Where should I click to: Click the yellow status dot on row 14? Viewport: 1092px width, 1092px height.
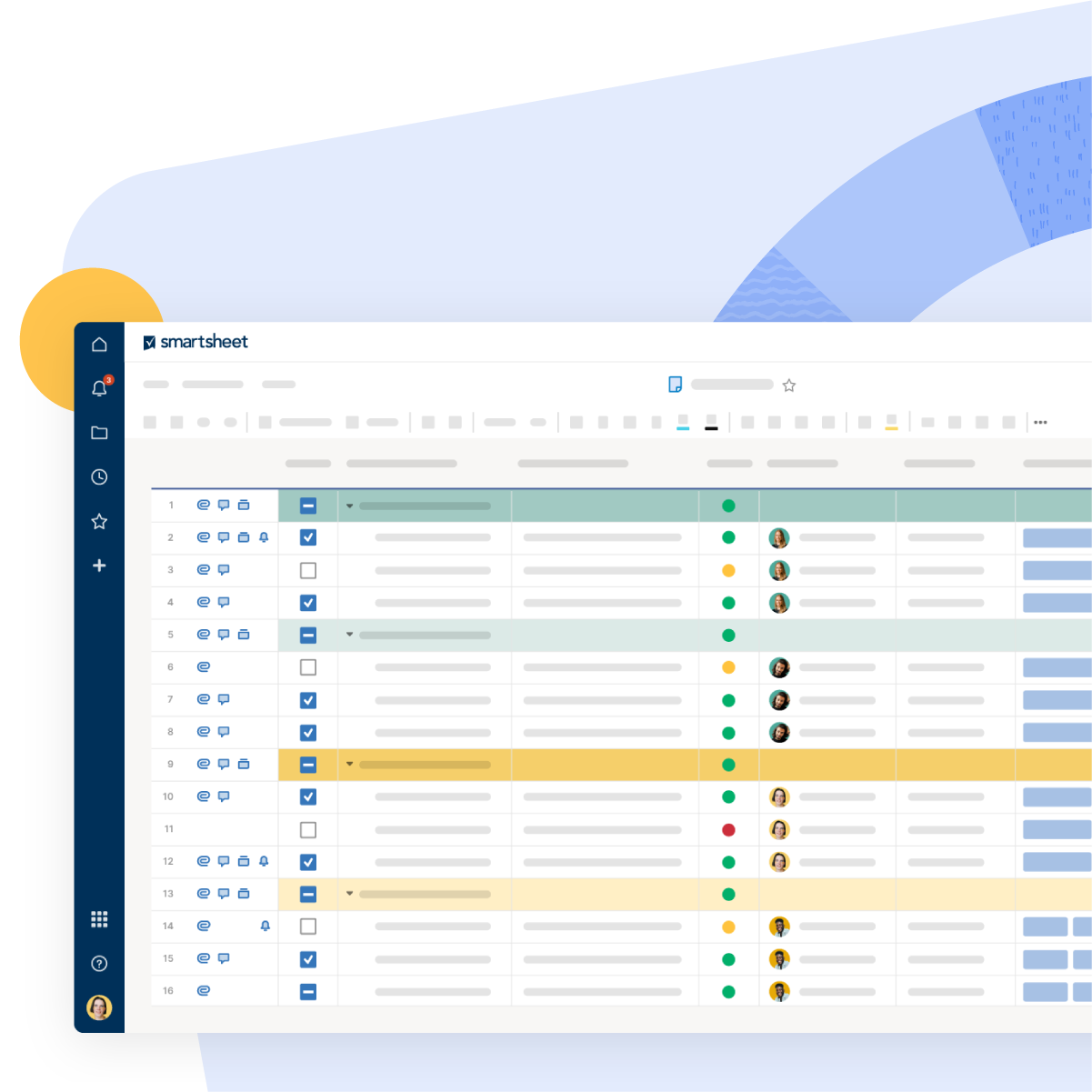tap(728, 927)
